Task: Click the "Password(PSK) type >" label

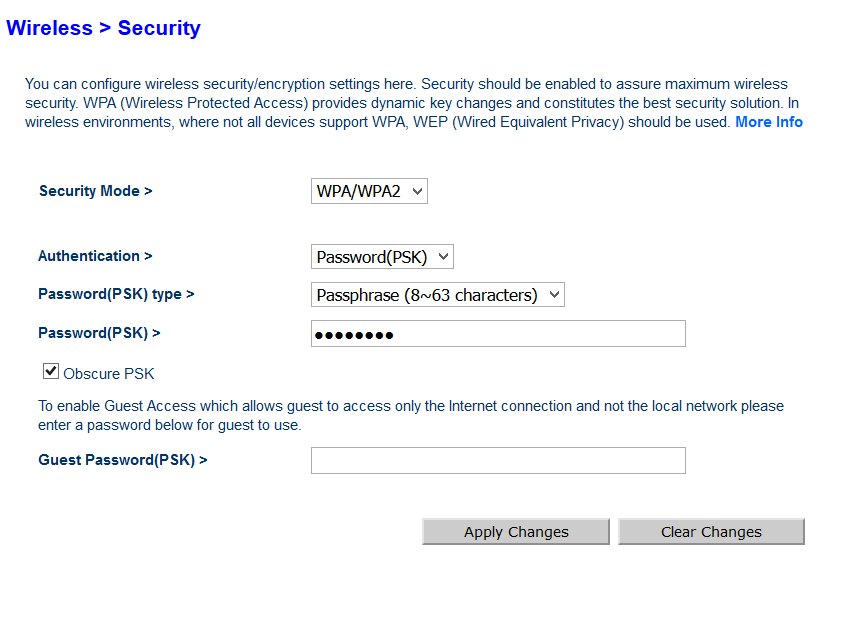Action: pos(116,294)
